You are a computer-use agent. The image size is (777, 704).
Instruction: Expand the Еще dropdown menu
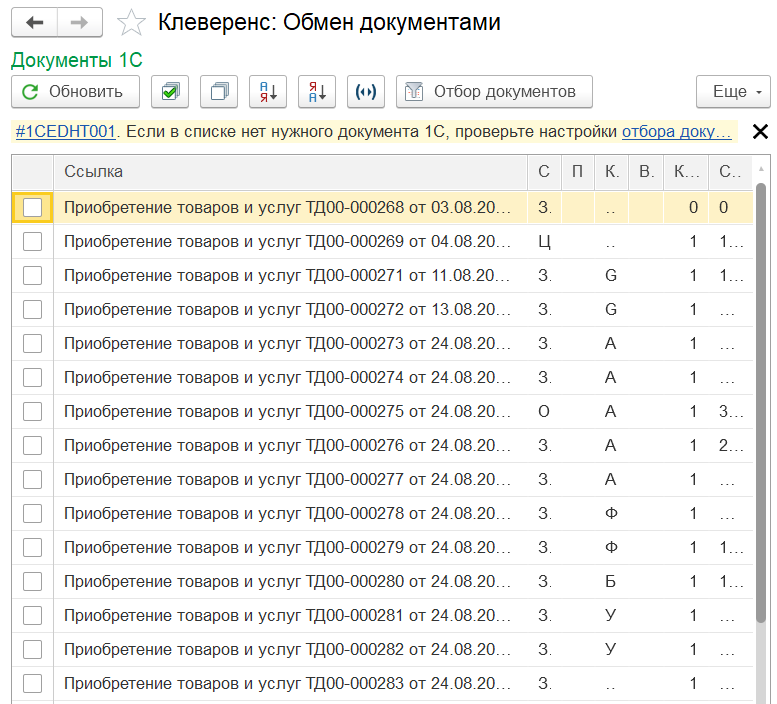coord(733,92)
